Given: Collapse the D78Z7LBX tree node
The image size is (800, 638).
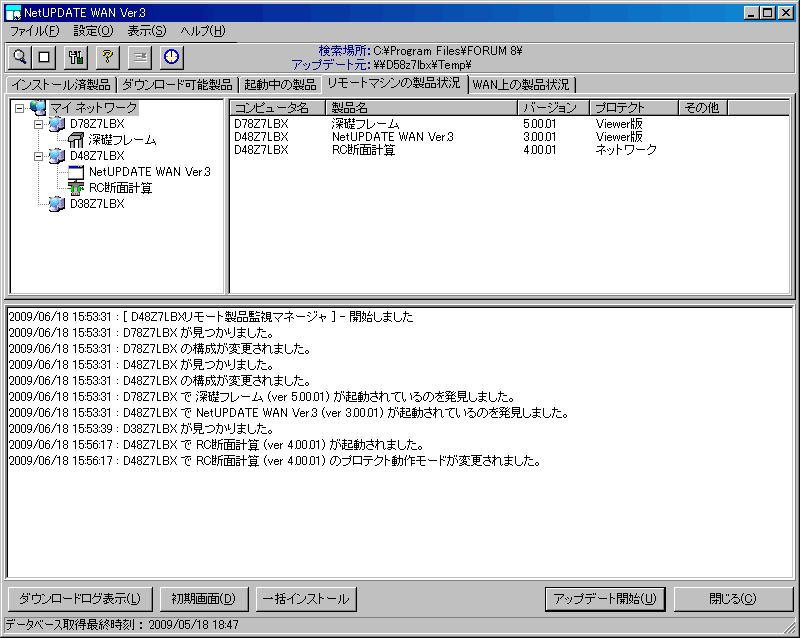Looking at the screenshot, I should [x=38, y=124].
